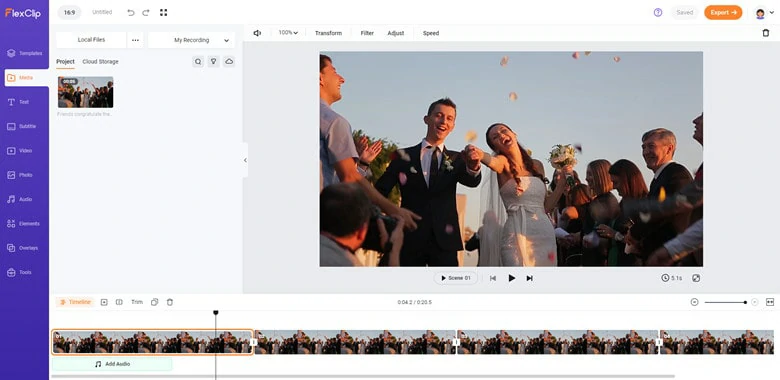780x380 pixels.
Task: Select scene 02 clip in the timeline
Action: point(355,342)
